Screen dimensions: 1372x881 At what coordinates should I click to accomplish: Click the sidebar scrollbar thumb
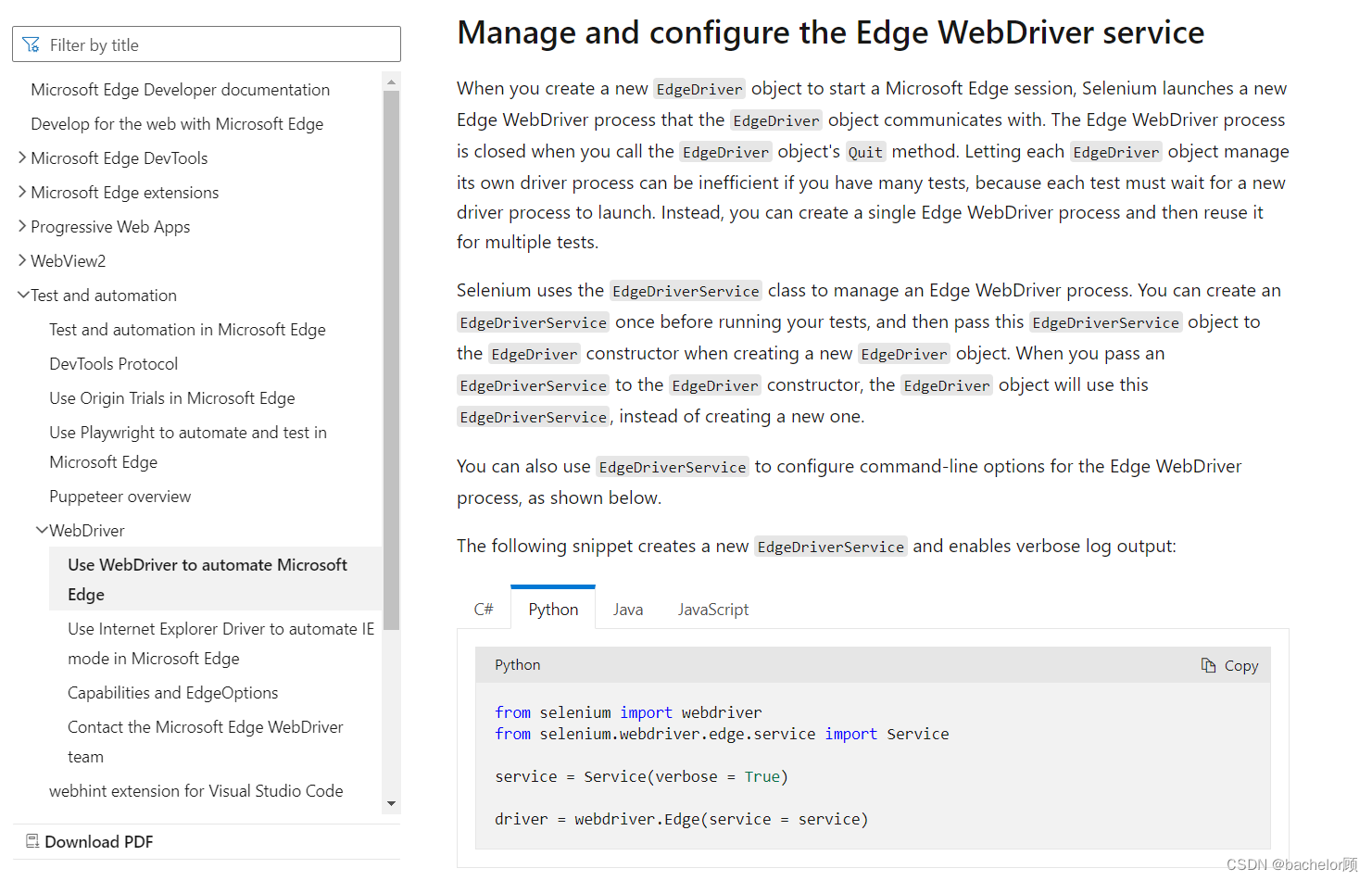(x=391, y=359)
